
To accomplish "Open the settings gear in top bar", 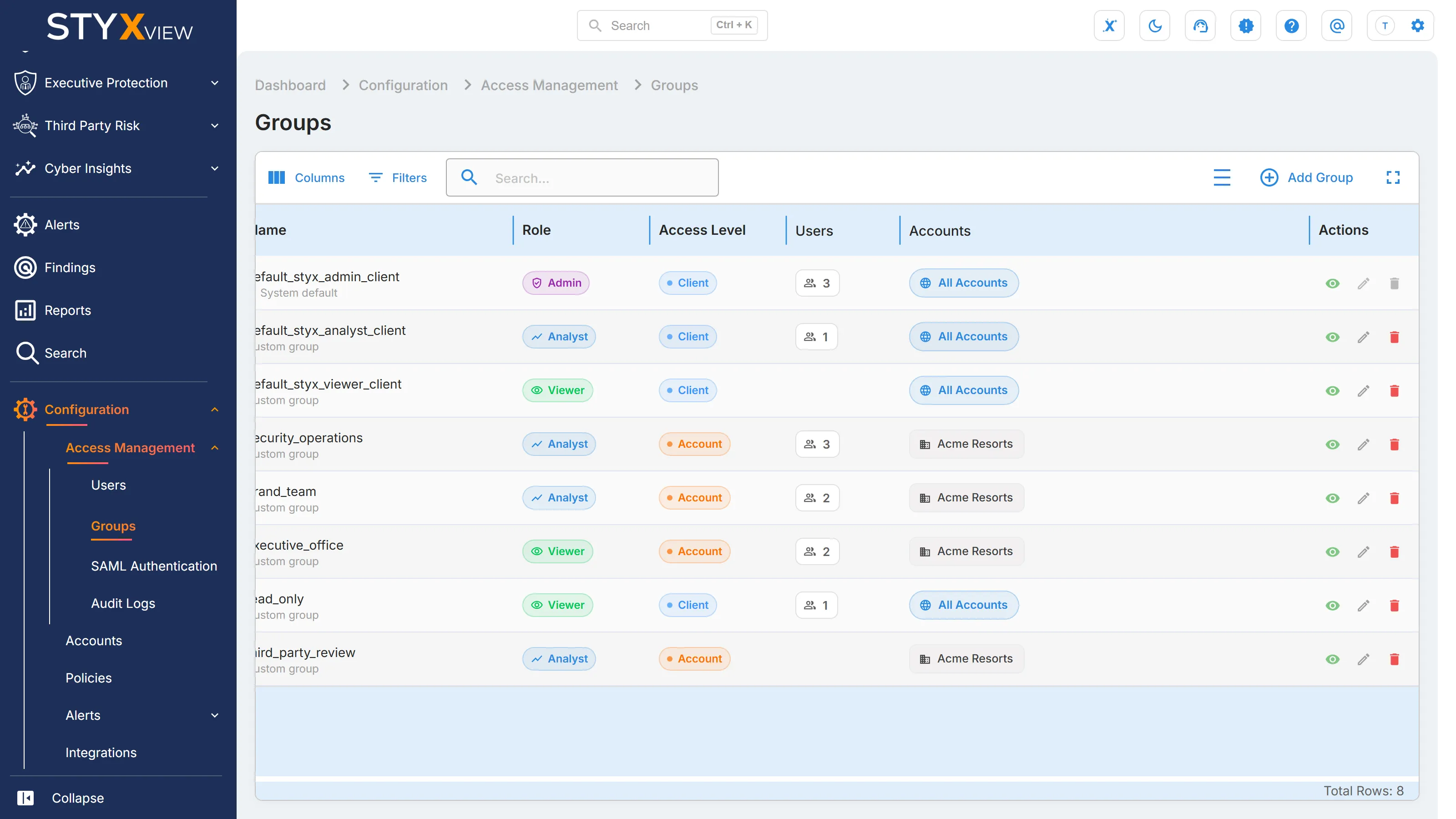I will click(1417, 25).
